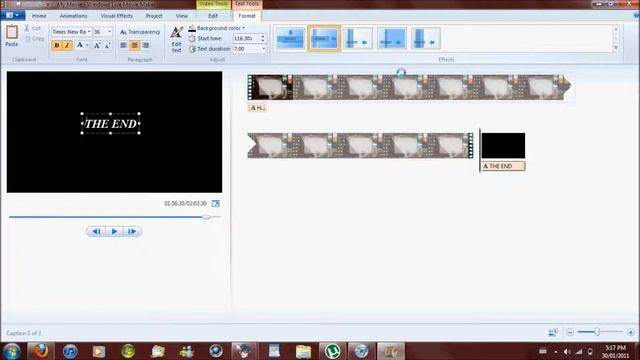The image size is (640, 360).
Task: Show hidden tray icons arrow
Action: click(556, 351)
